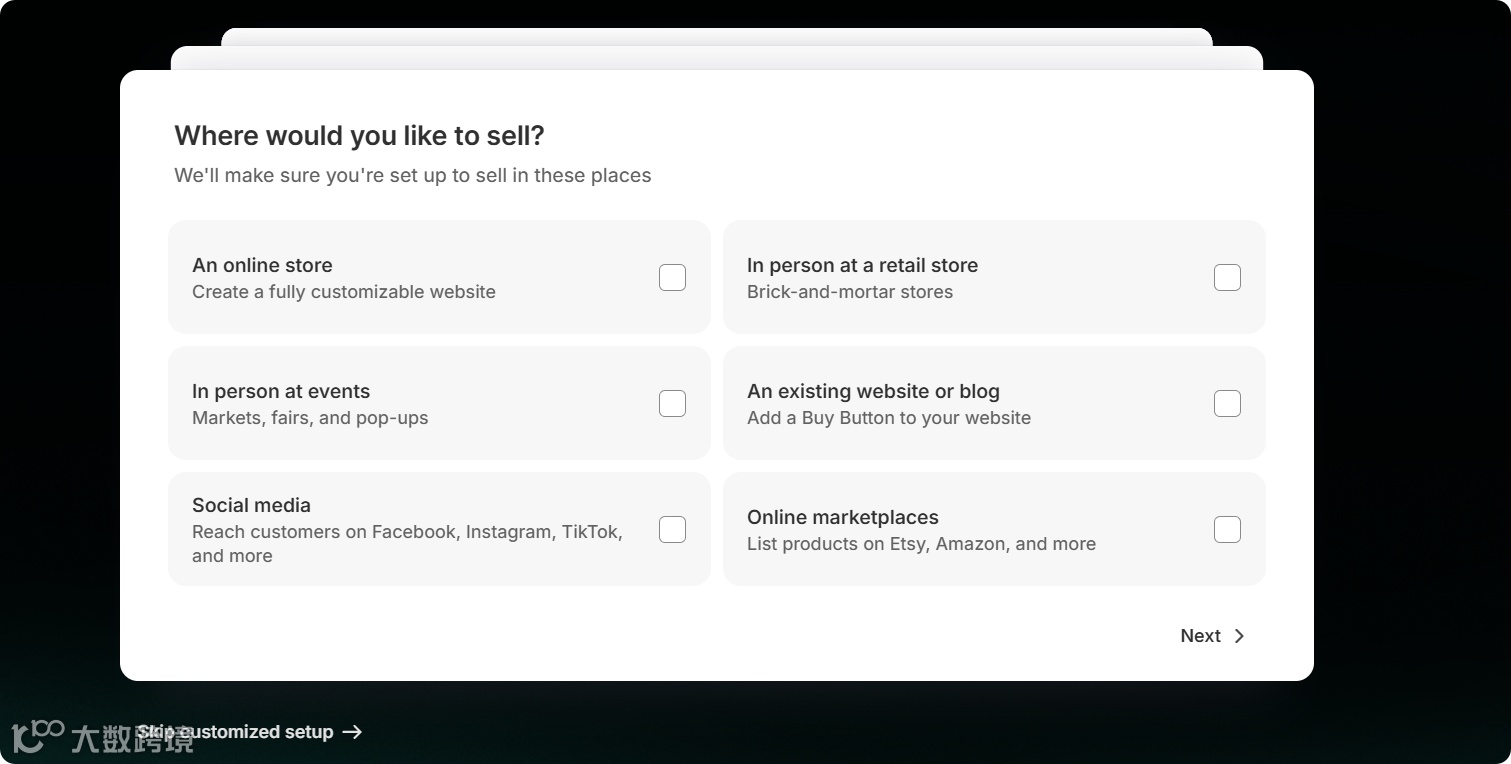The image size is (1511, 764).
Task: Select the In person at events title
Action: click(x=281, y=391)
